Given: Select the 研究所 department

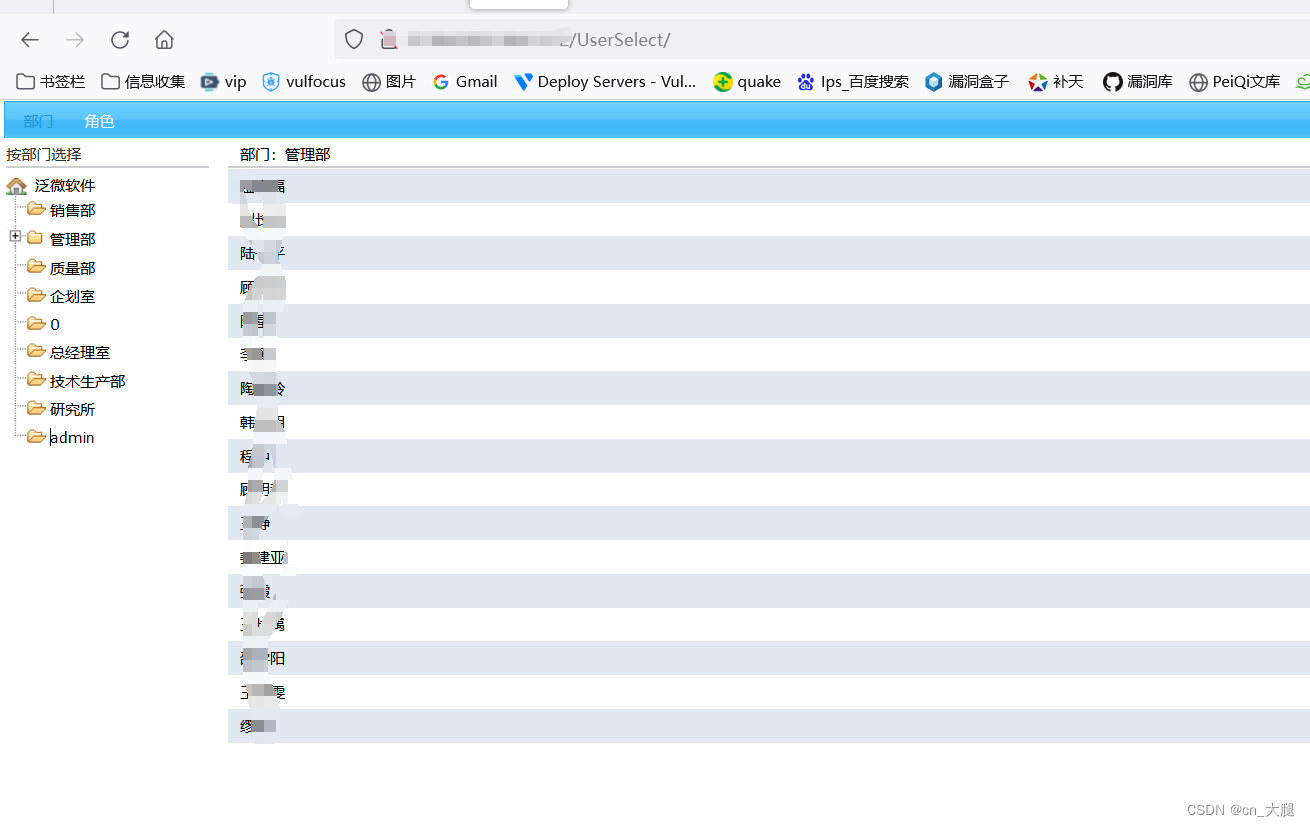Looking at the screenshot, I should (73, 410).
